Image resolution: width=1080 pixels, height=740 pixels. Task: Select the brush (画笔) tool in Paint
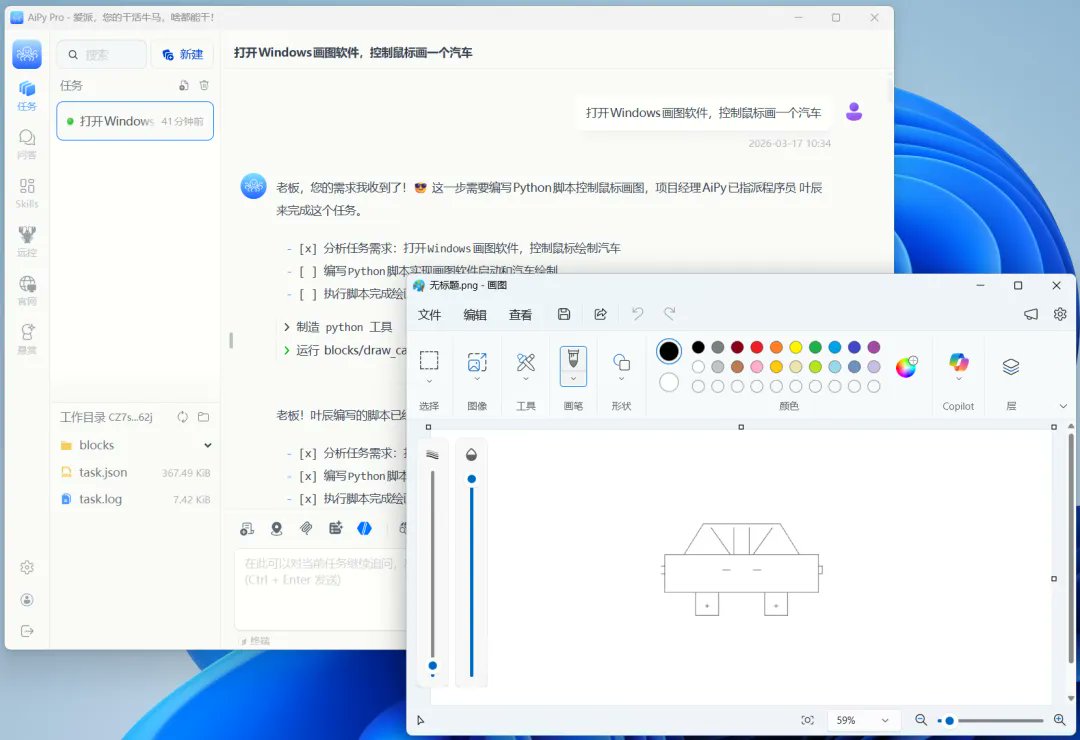(573, 358)
